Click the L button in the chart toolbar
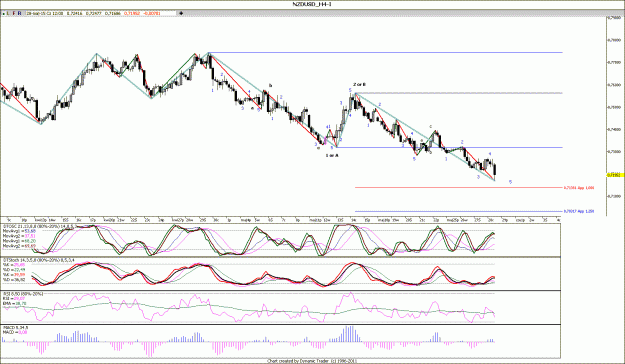625x364 pixels. 9,13
